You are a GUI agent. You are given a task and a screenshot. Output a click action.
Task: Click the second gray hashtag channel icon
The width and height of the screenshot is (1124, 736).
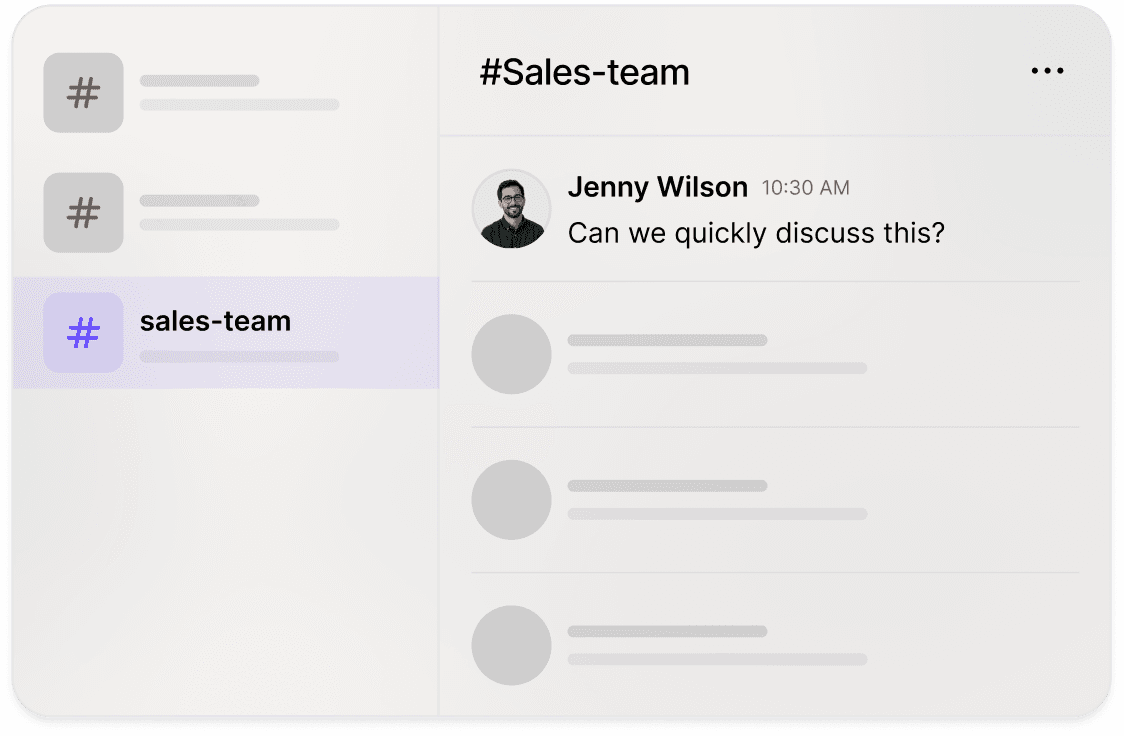click(x=83, y=213)
